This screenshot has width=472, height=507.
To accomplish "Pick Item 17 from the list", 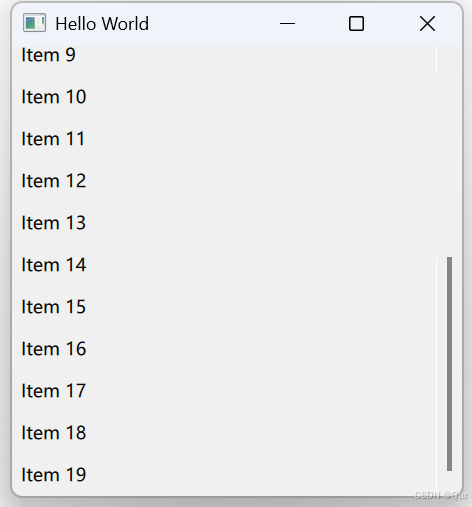I will click(224, 391).
